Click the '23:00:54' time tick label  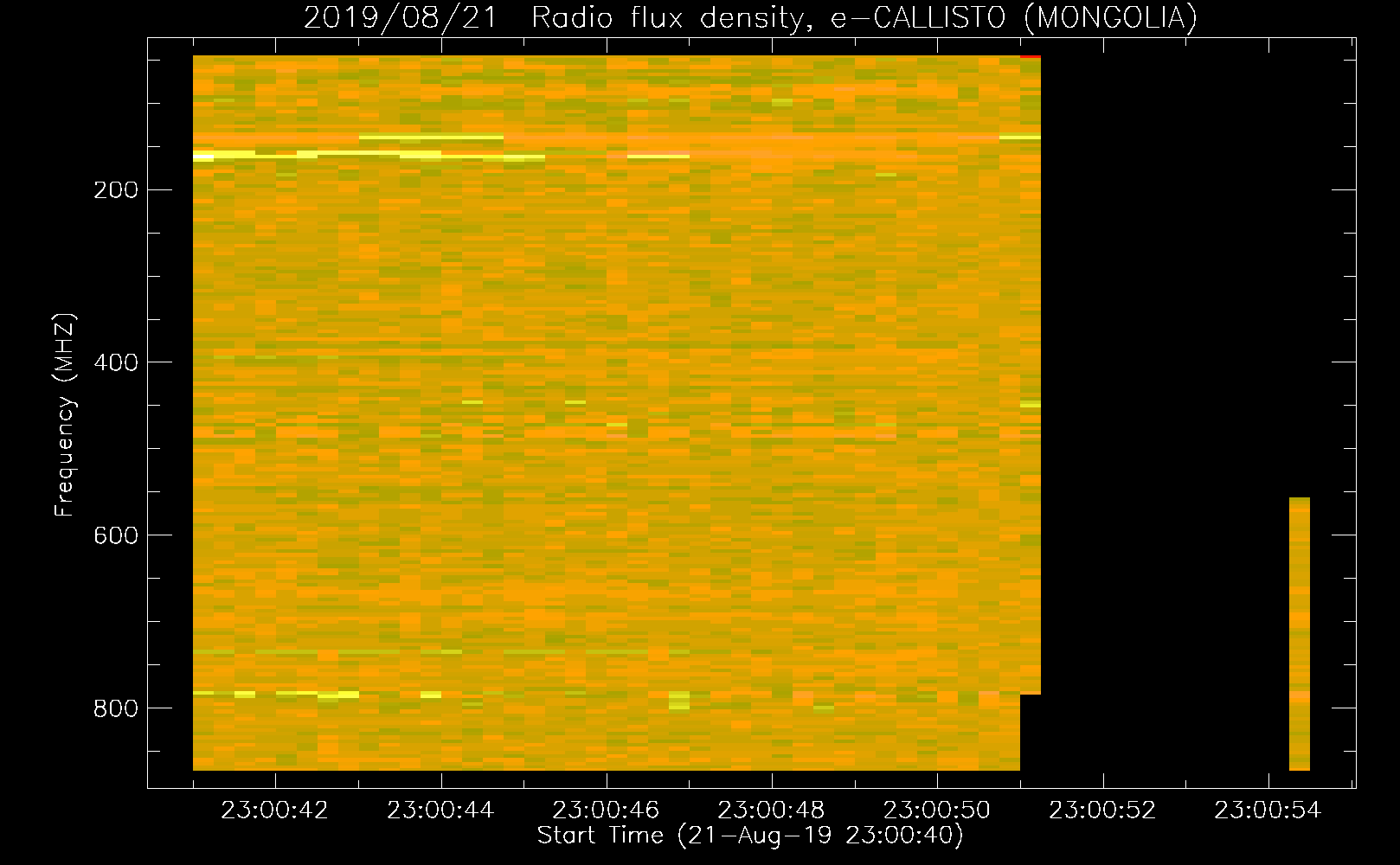coord(1268,811)
